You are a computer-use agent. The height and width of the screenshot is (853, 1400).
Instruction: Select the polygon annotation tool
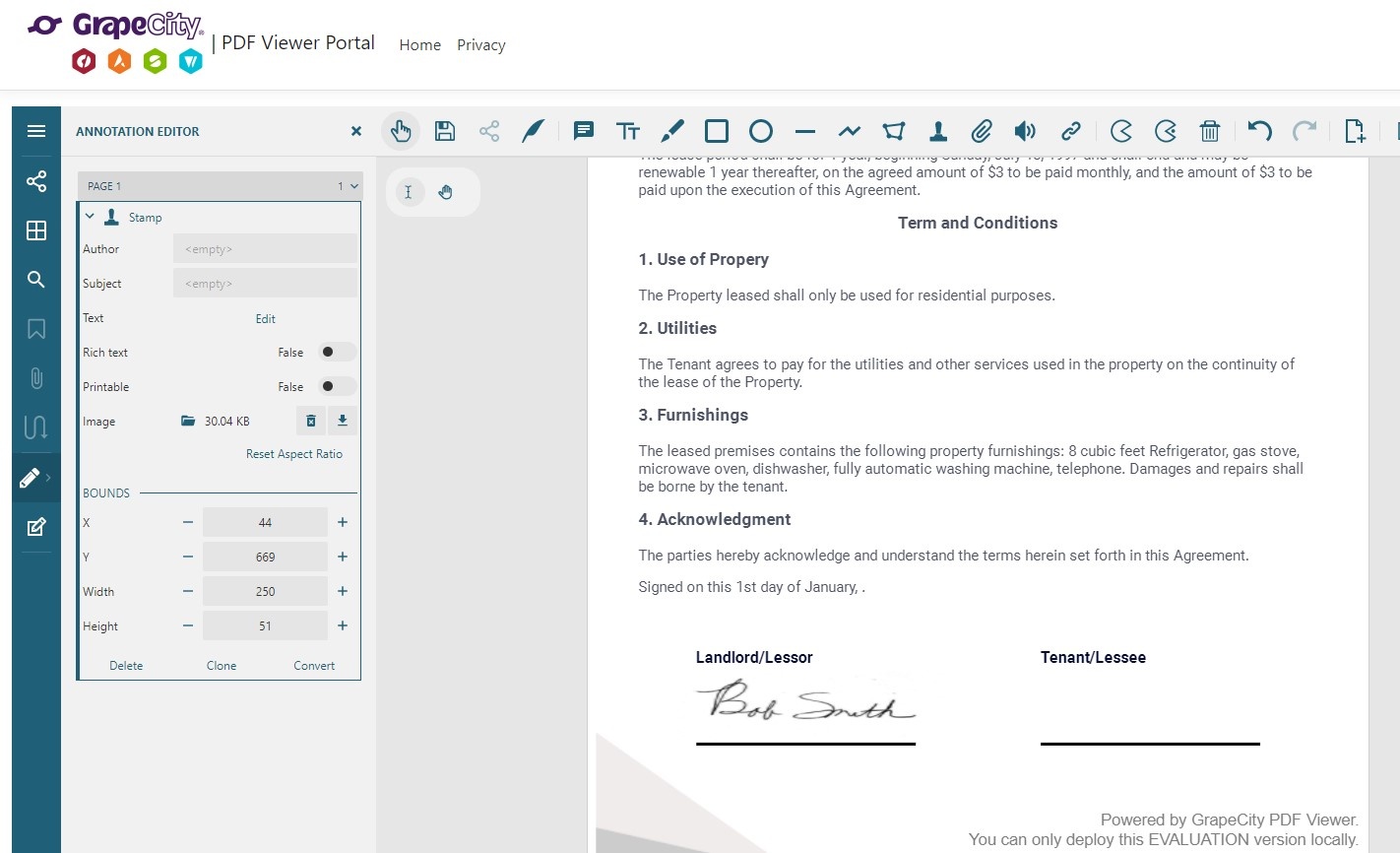pos(894,131)
